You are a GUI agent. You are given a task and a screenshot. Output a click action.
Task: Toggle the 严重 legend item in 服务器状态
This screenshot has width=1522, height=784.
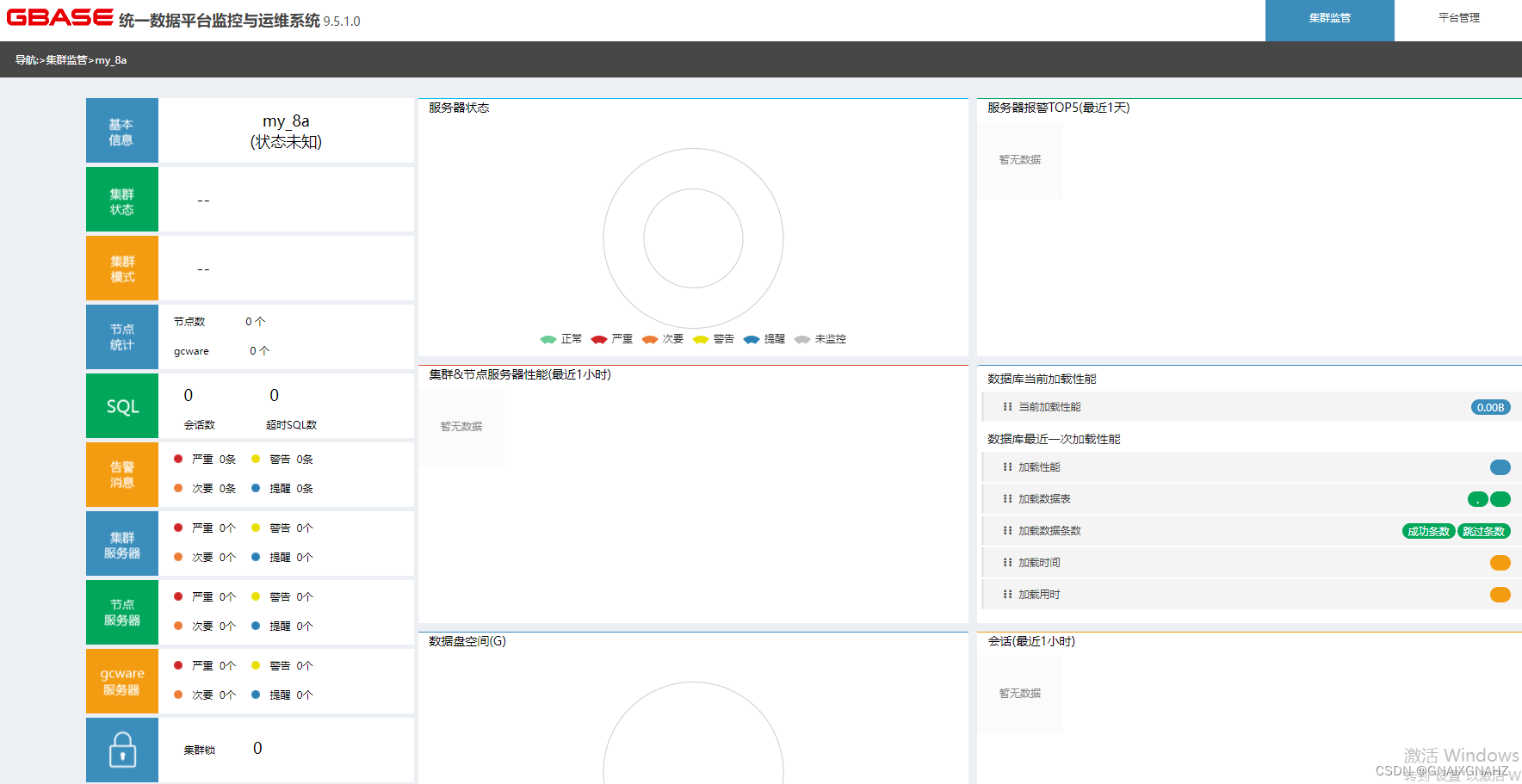[x=613, y=338]
